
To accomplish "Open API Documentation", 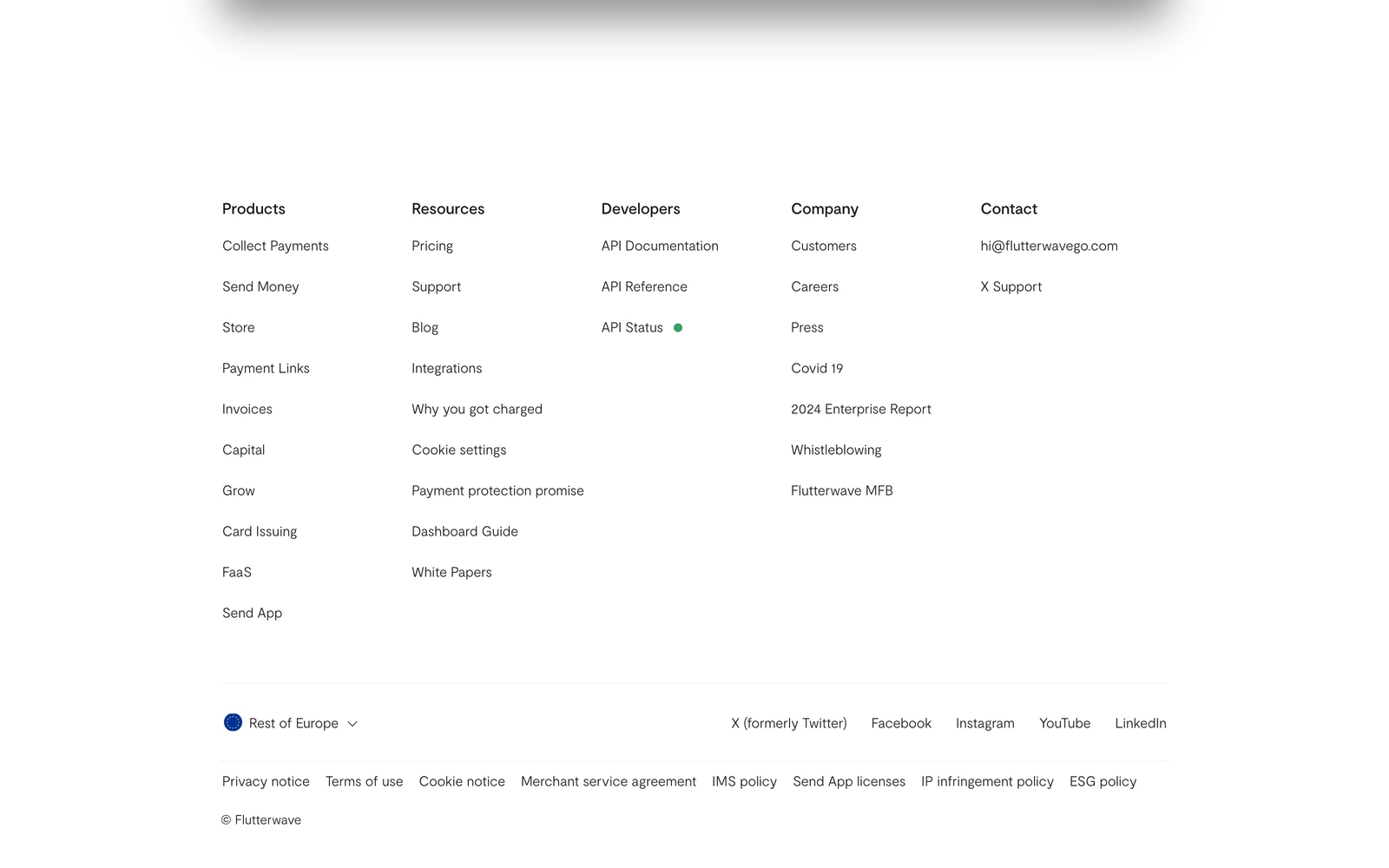I will point(660,246).
